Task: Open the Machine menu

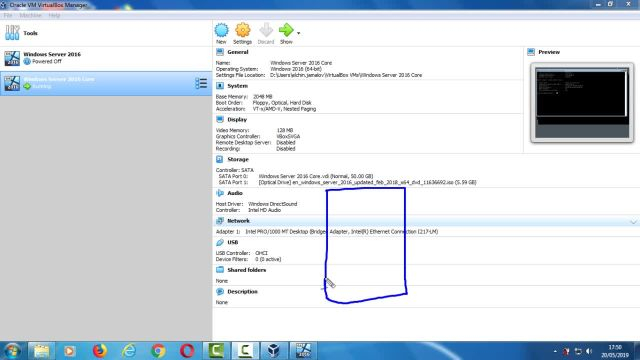Action: (x=30, y=16)
